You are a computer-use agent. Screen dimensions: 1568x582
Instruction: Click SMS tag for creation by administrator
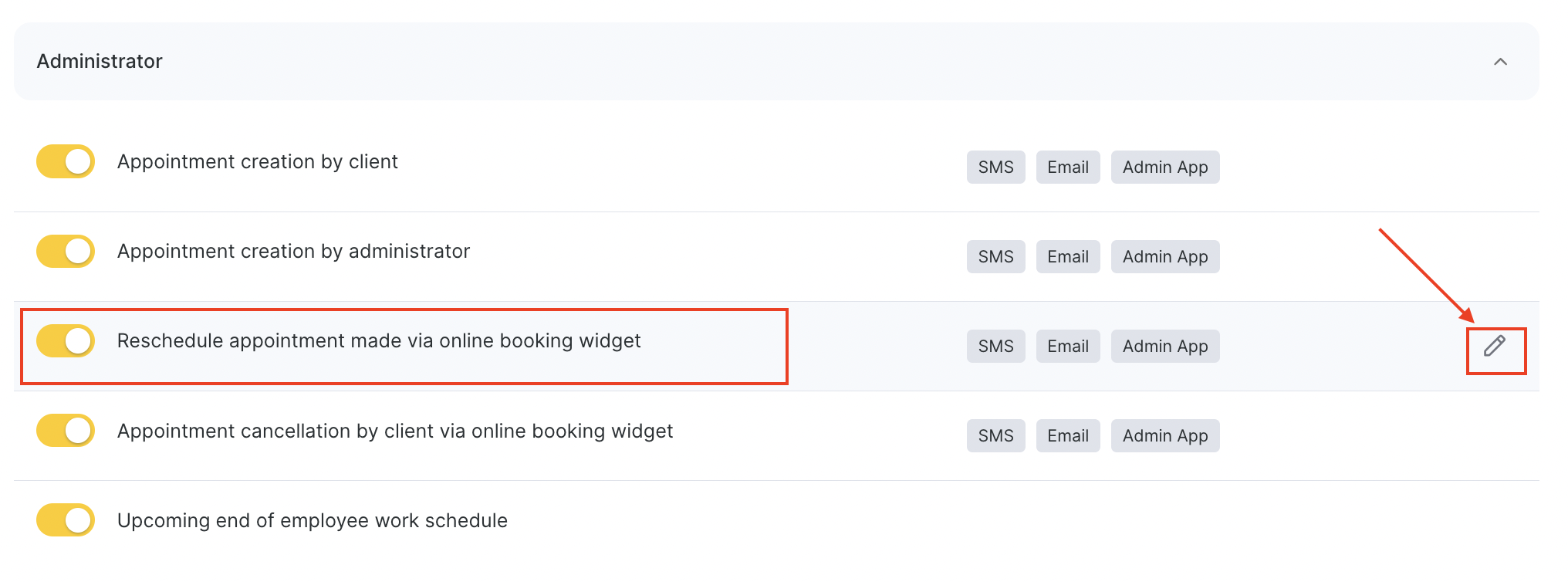(x=995, y=256)
